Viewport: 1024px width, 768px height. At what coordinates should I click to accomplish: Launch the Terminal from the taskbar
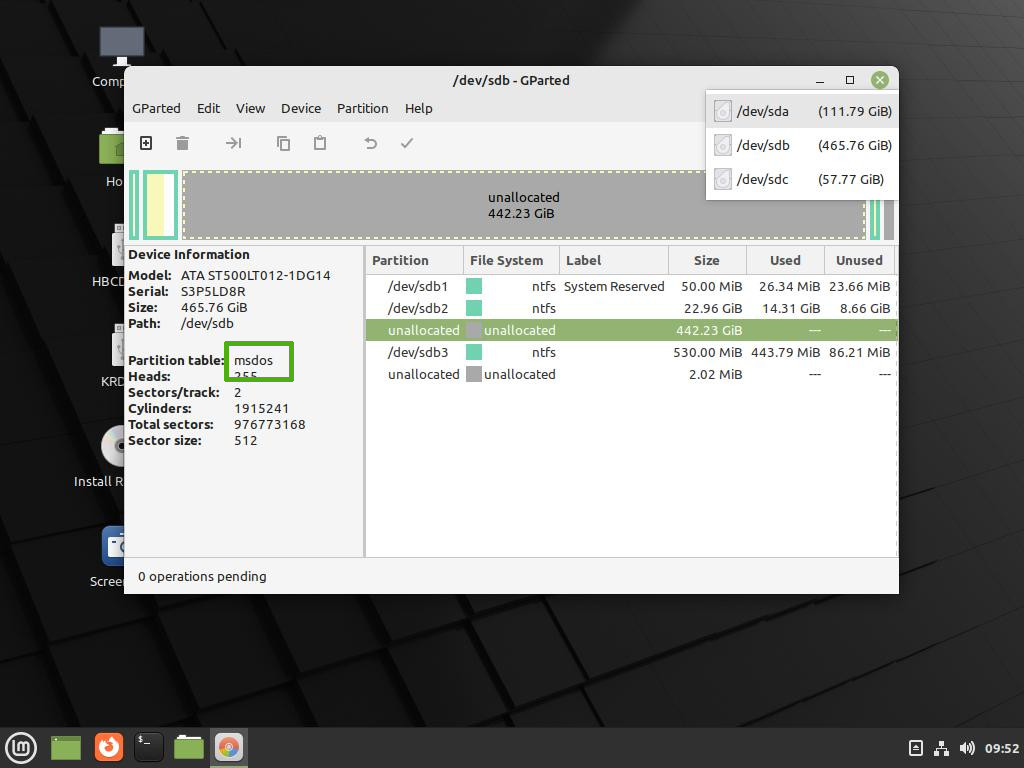(x=148, y=746)
